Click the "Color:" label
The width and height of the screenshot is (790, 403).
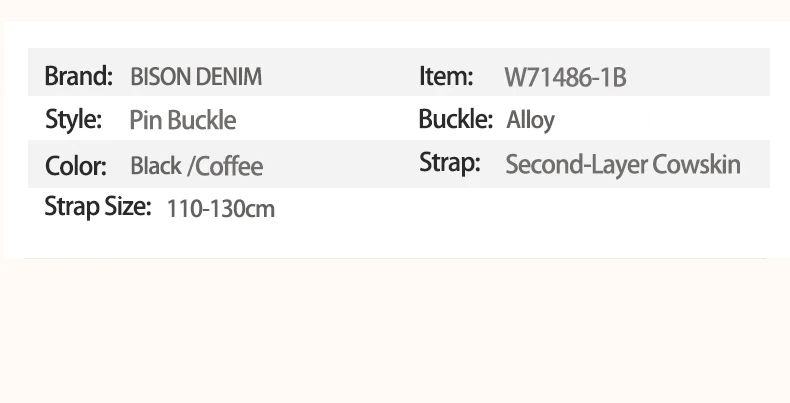click(x=75, y=165)
